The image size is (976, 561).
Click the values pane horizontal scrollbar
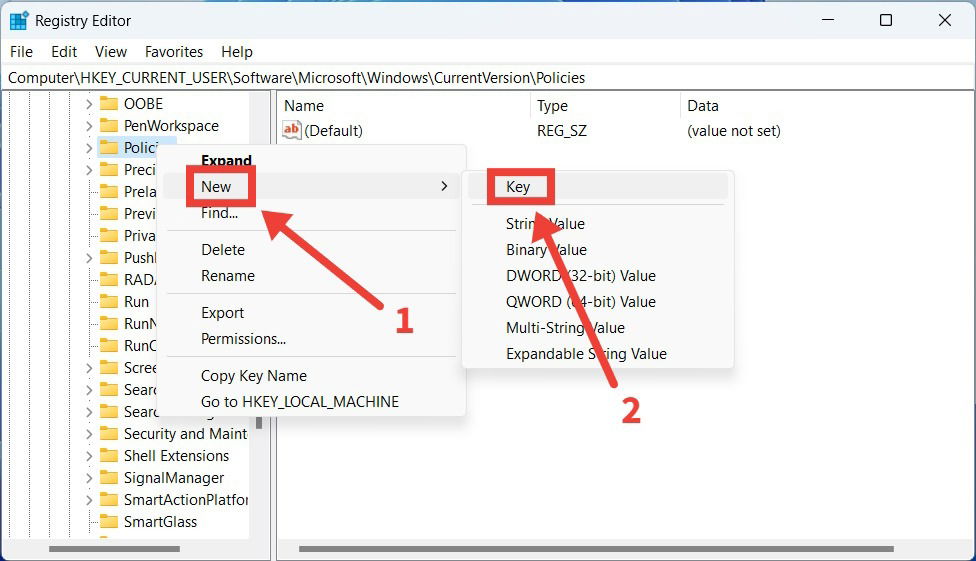pos(596,549)
